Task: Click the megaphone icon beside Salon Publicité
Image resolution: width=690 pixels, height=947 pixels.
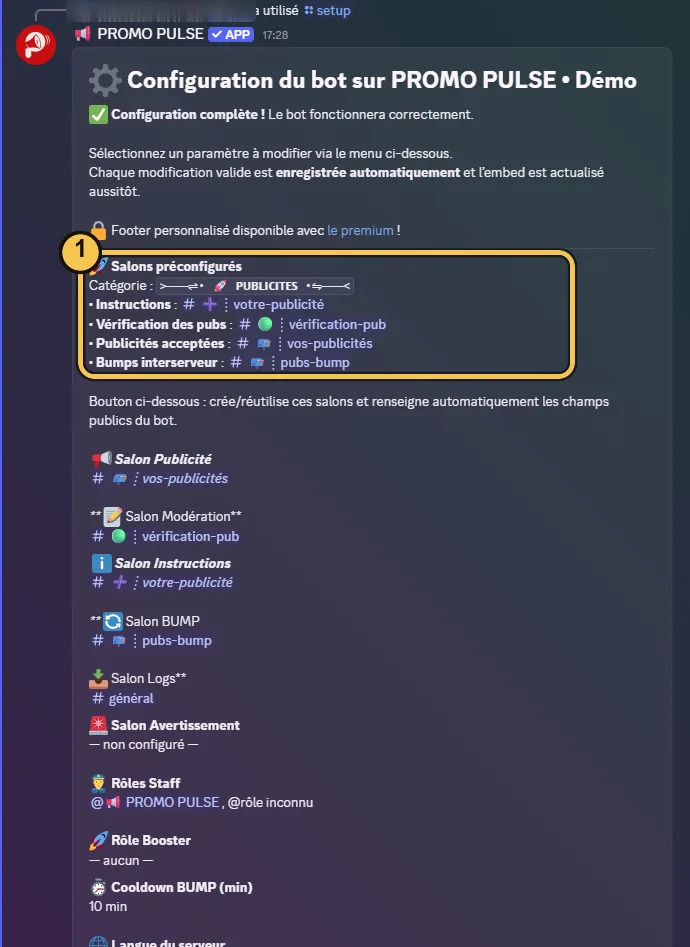Action: pos(101,459)
